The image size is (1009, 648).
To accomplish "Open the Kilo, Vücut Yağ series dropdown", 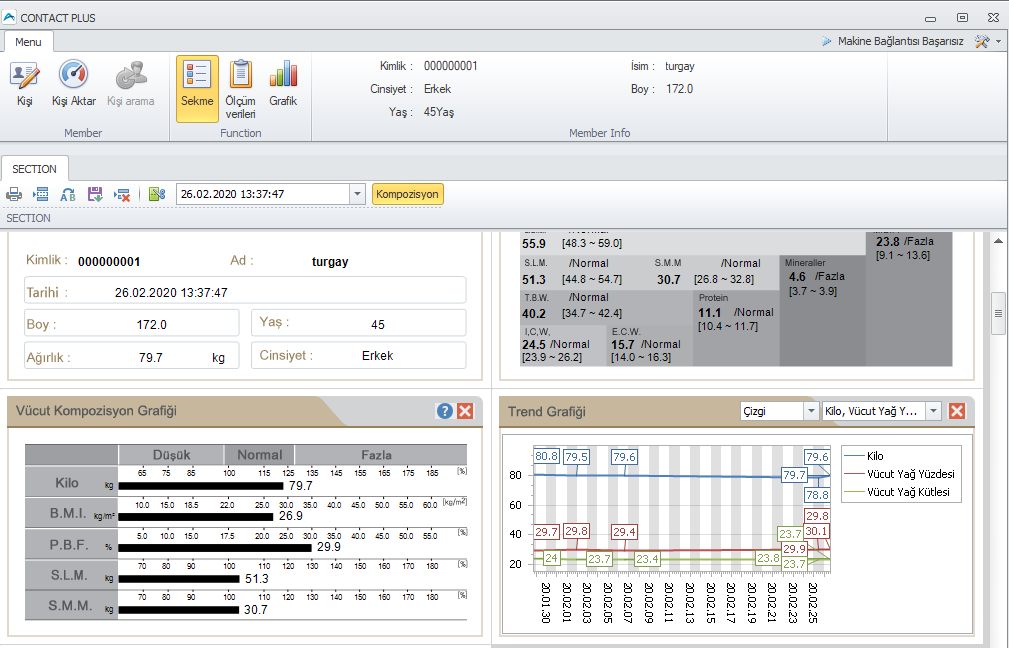I will pos(933,411).
